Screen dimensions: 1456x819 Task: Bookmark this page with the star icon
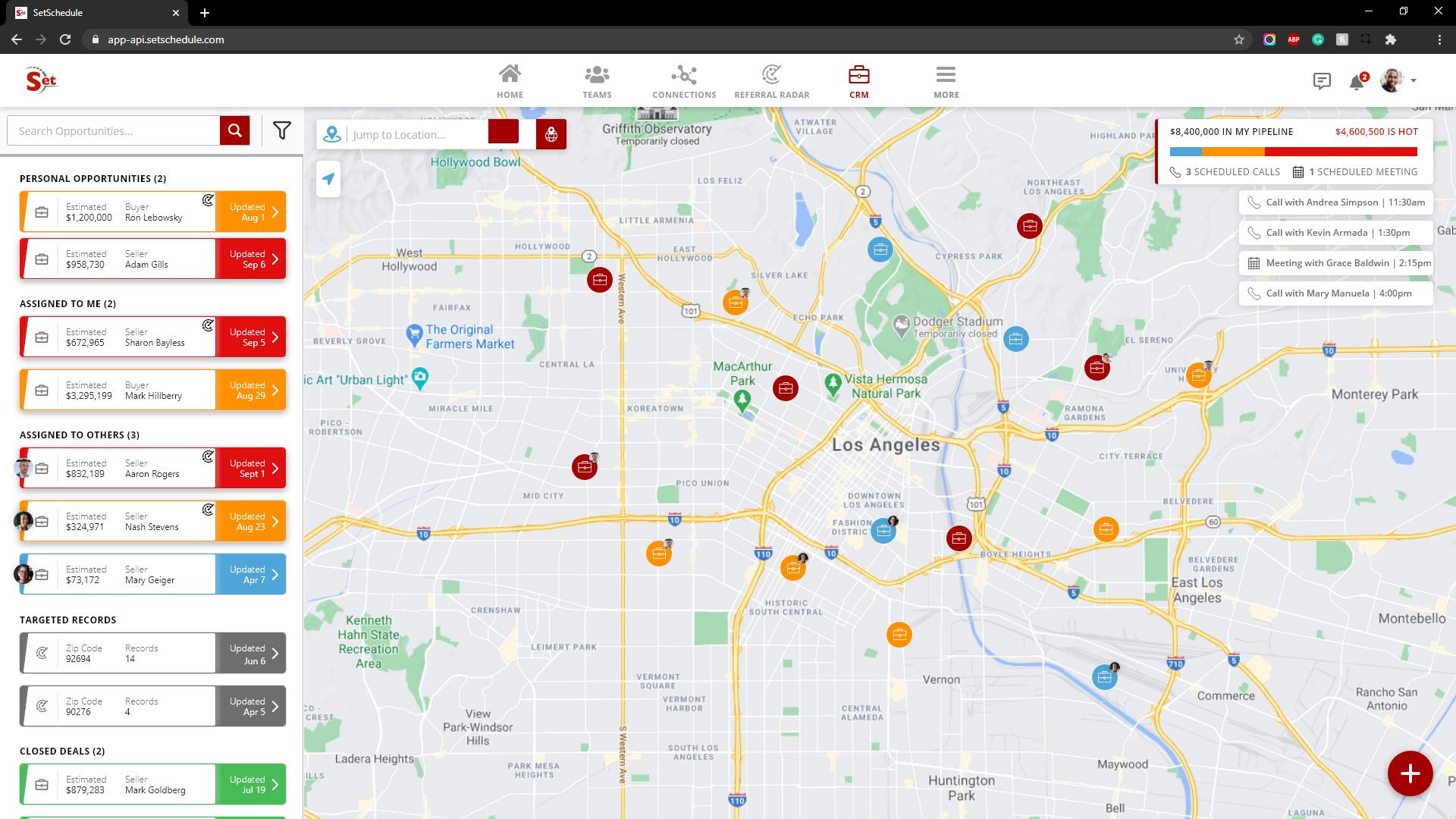(x=1239, y=39)
